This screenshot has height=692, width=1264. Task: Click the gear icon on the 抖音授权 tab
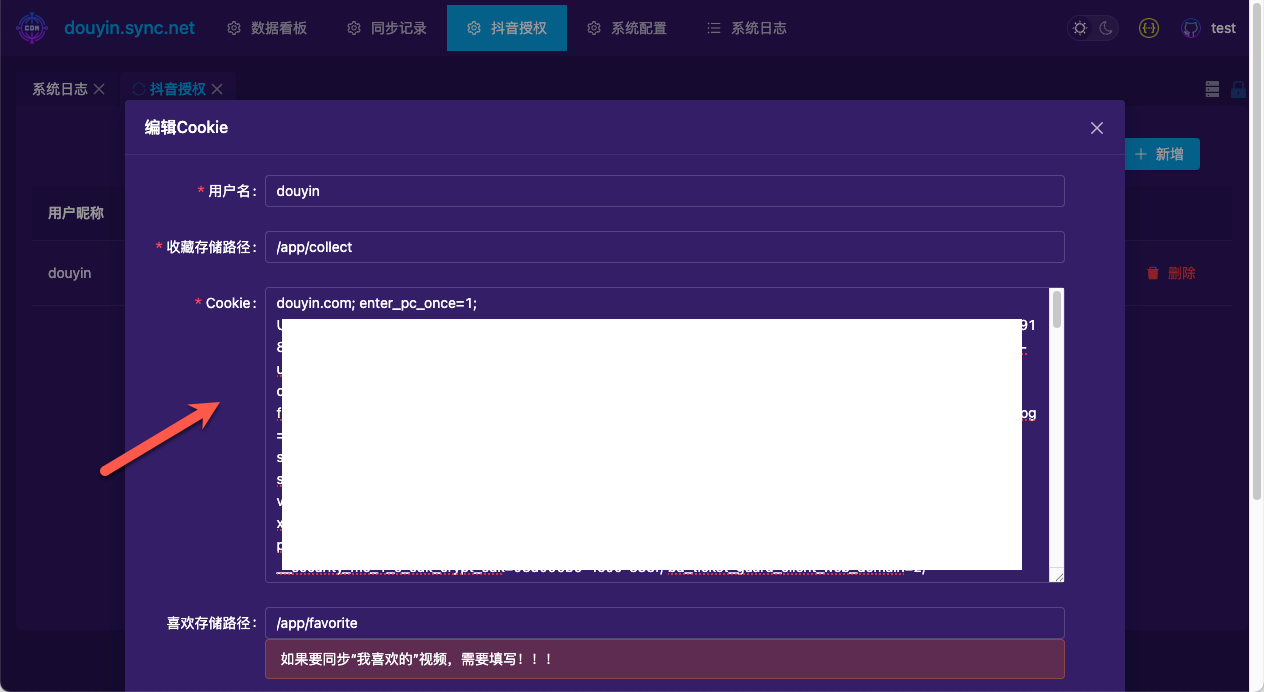click(474, 28)
